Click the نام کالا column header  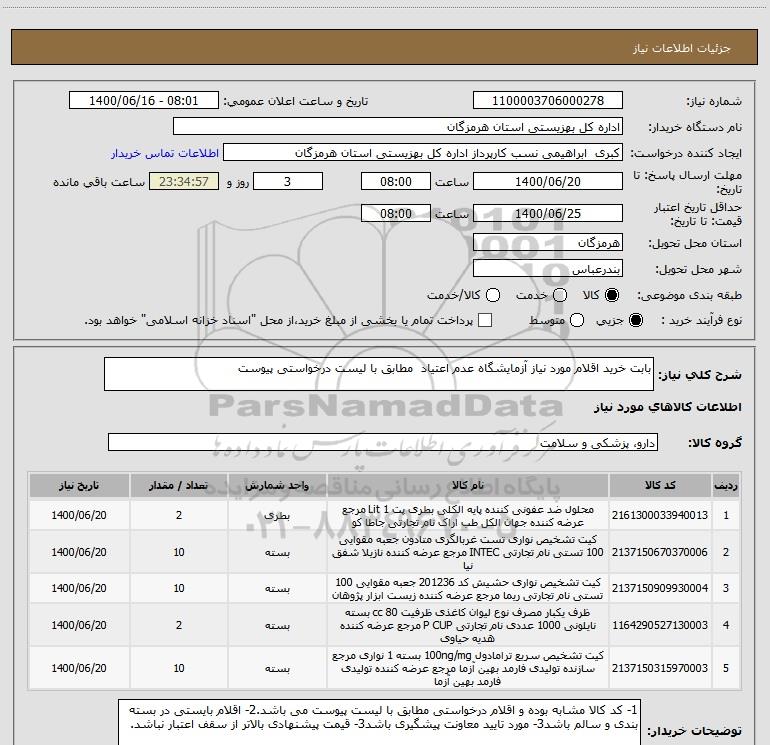[468, 486]
